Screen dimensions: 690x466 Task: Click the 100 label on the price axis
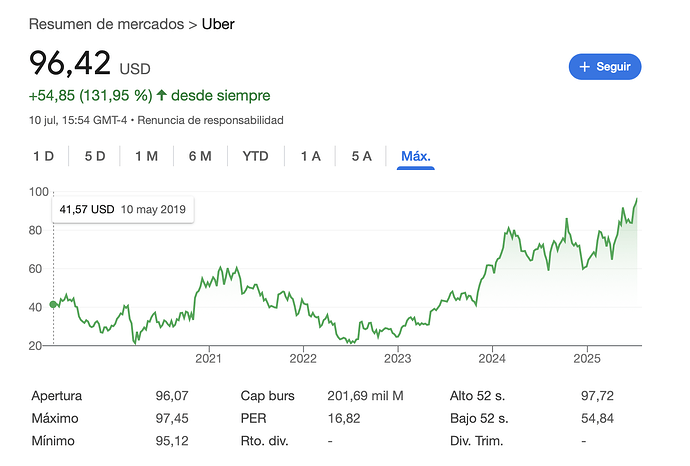39,192
